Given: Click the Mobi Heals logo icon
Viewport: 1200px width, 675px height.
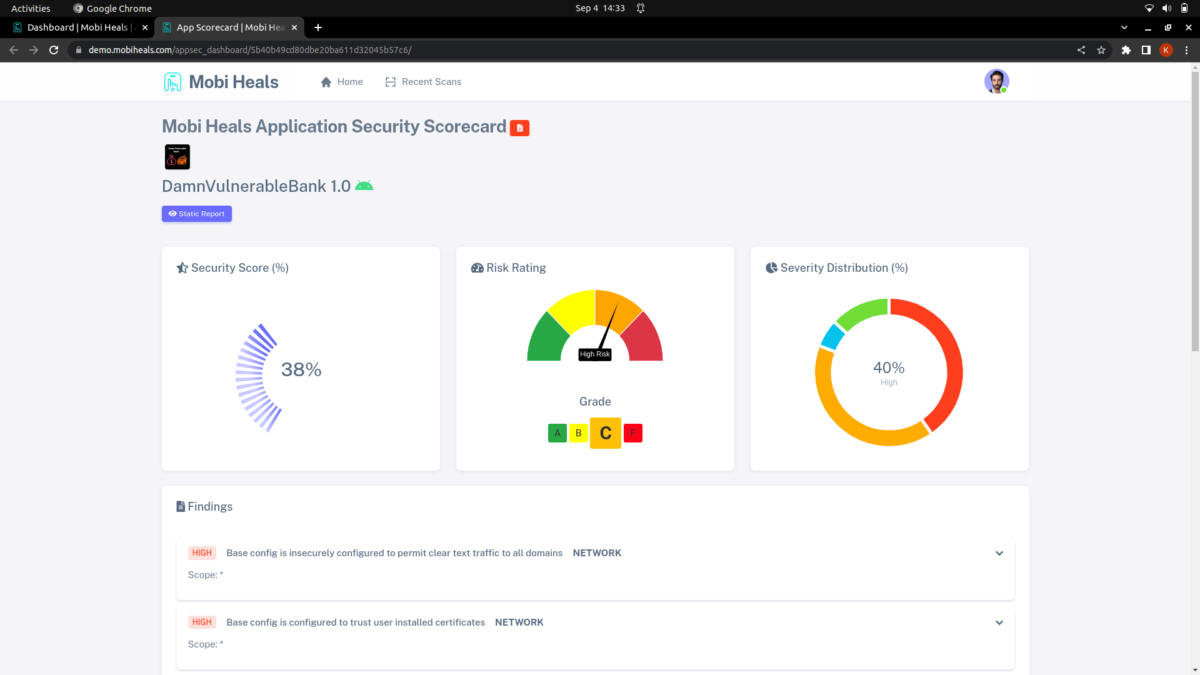Looking at the screenshot, I should tap(173, 82).
